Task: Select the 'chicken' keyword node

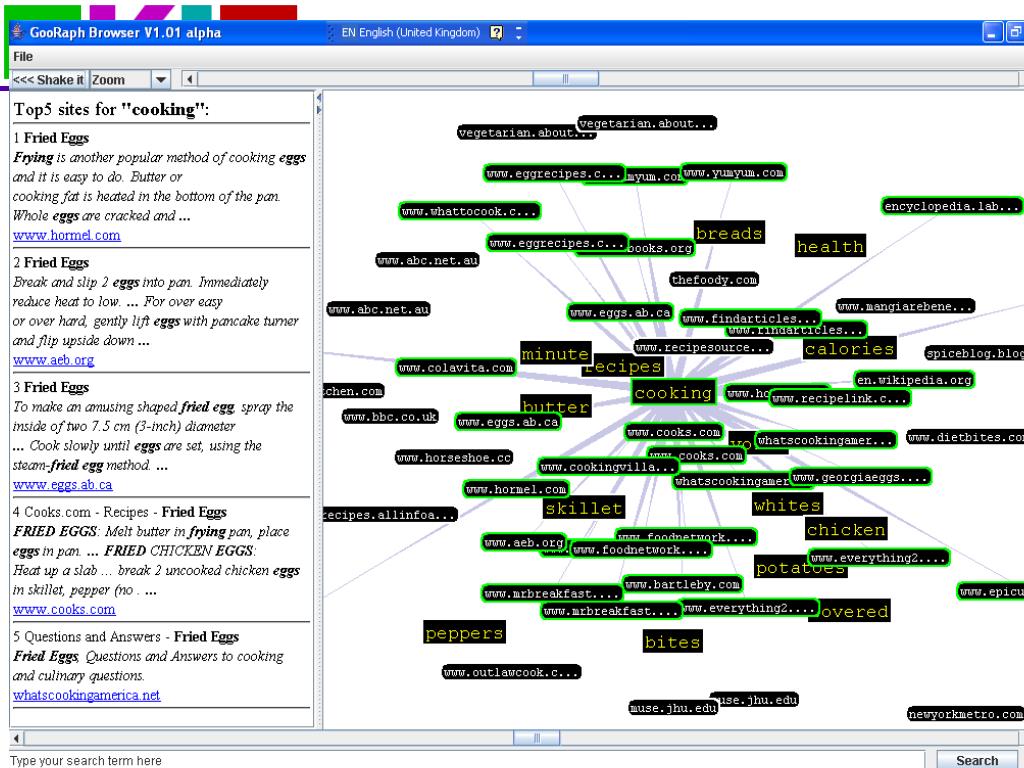Action: point(846,529)
